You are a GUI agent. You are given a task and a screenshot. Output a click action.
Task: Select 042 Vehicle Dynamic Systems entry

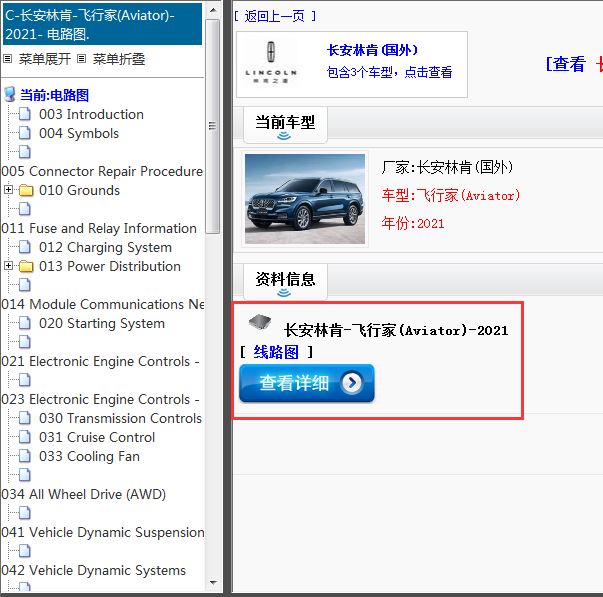click(x=93, y=570)
